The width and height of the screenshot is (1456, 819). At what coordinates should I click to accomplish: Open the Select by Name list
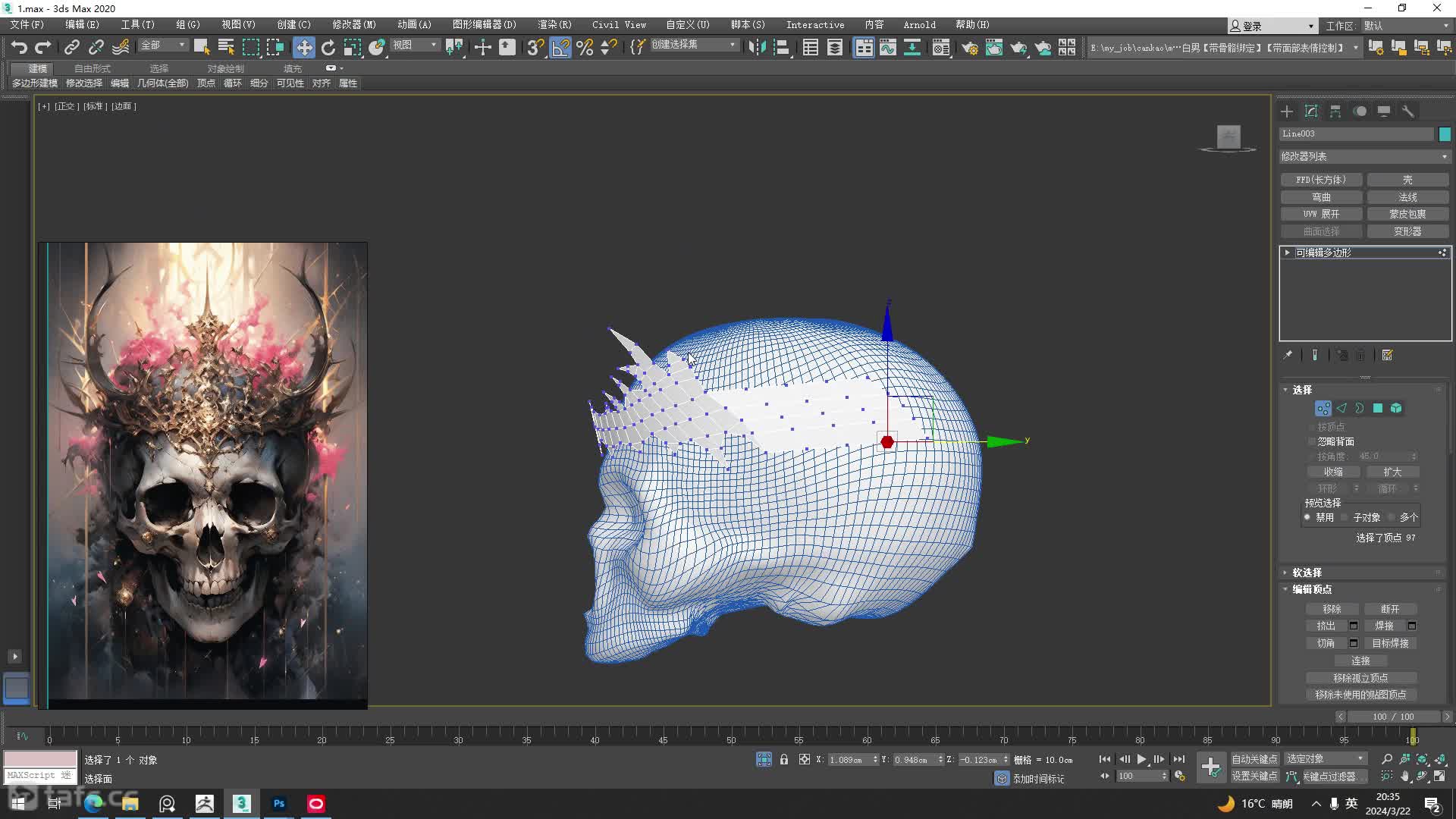[226, 47]
